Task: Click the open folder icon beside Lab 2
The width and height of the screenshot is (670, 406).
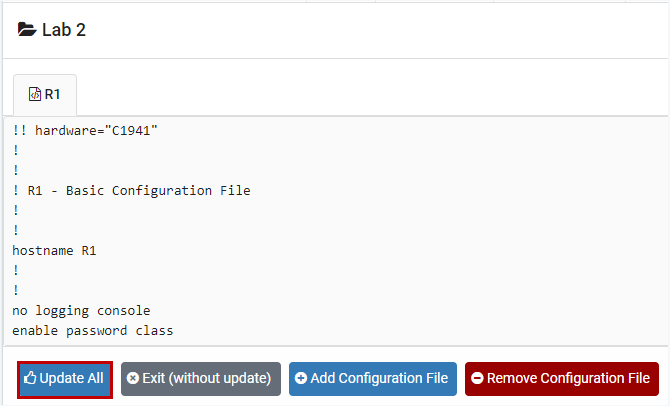Action: (27, 30)
